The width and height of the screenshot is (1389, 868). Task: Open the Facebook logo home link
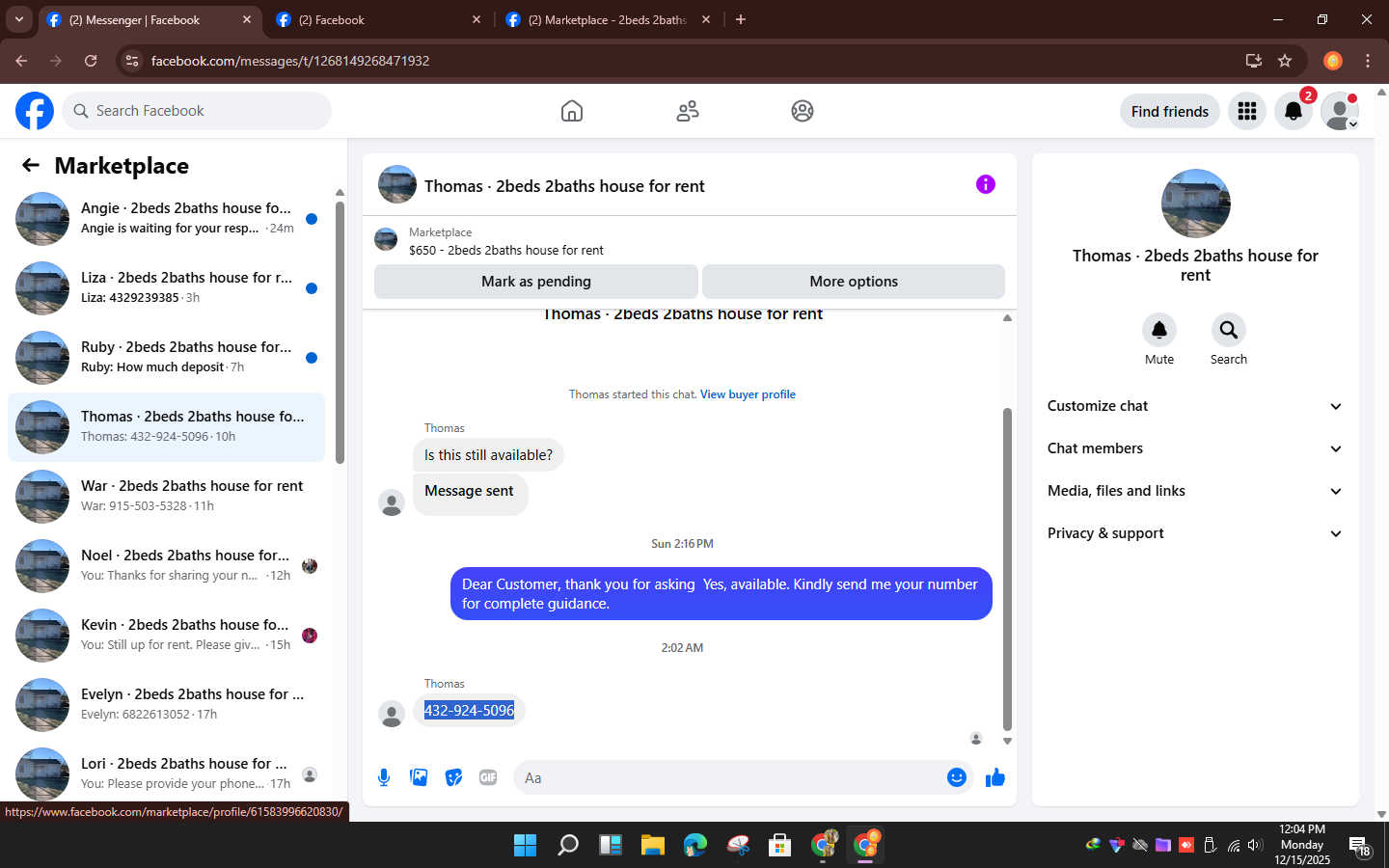(35, 111)
